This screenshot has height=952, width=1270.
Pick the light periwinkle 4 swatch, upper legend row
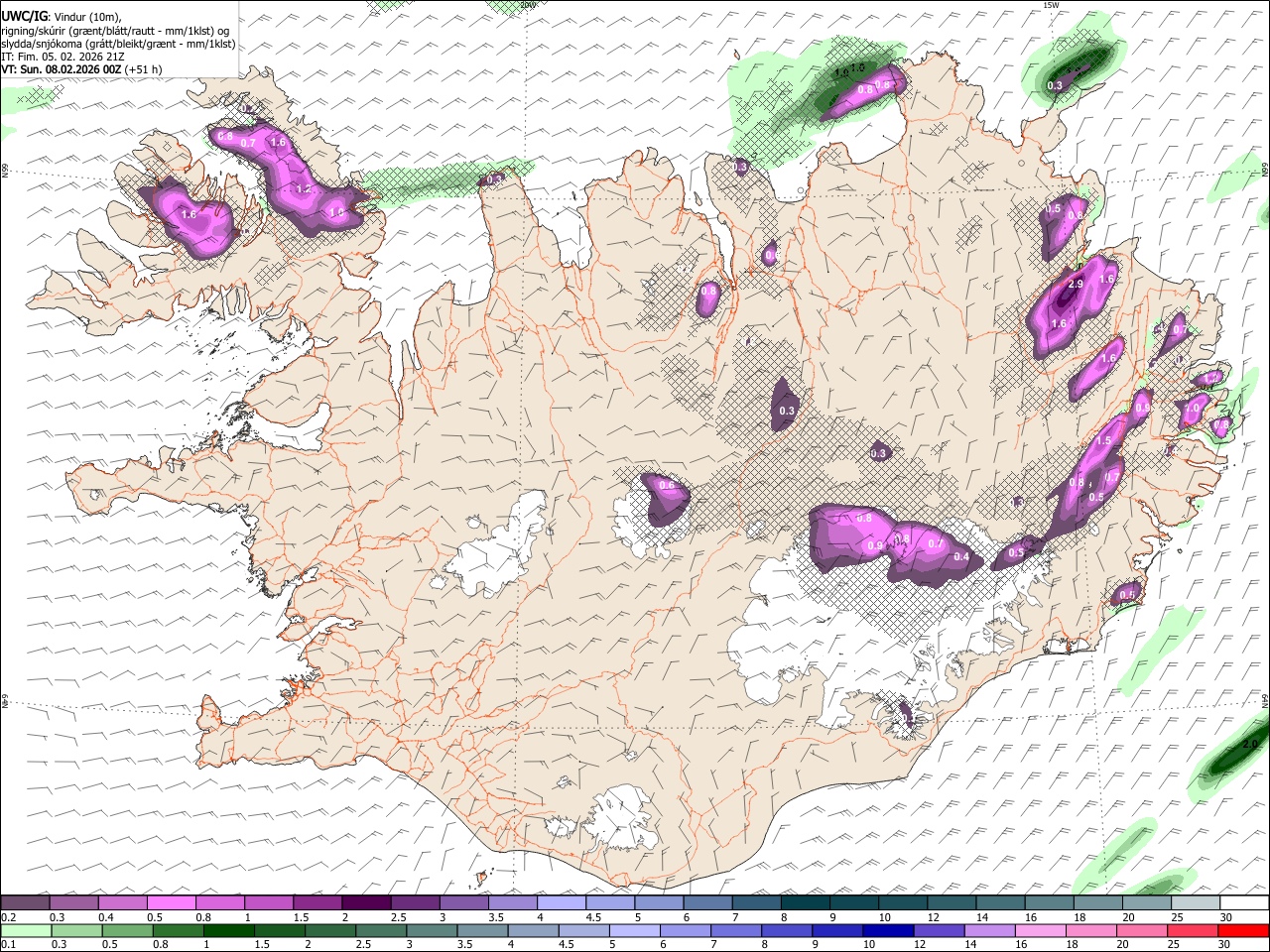tap(562, 903)
